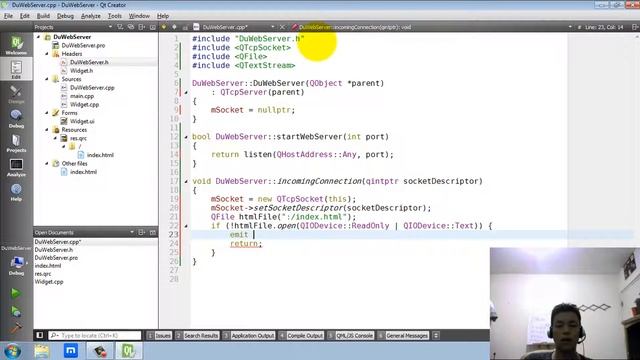Open the Debug menu

pos(65,16)
